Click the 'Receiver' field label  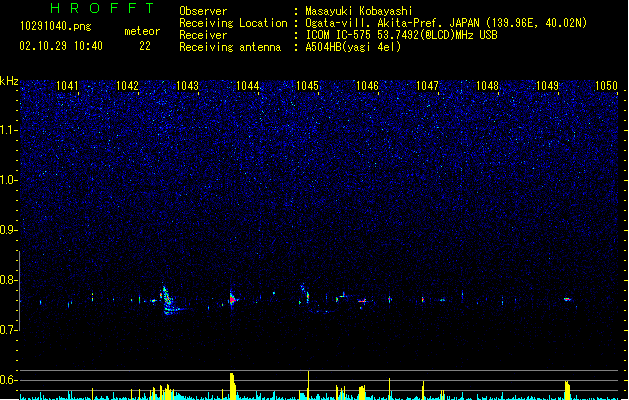203,35
